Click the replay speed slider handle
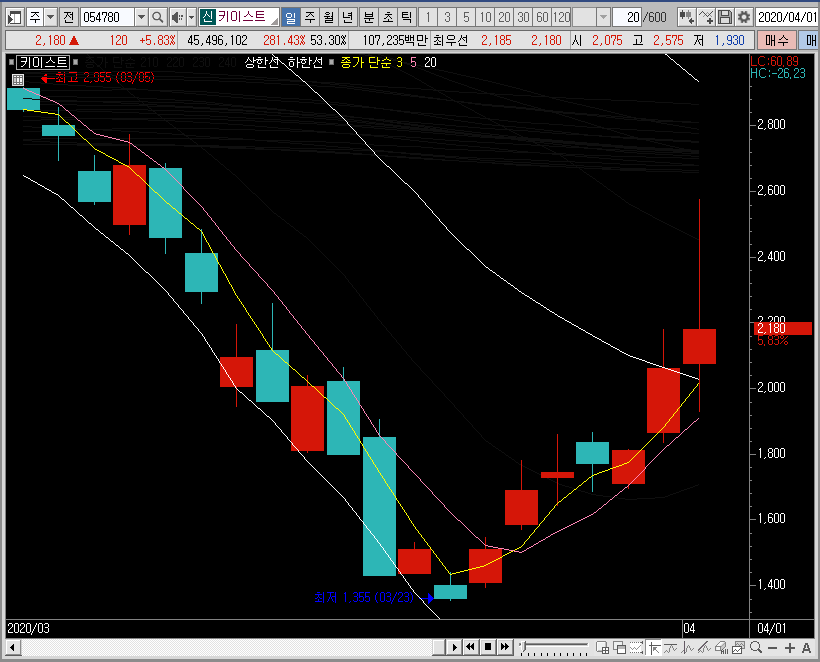Image resolution: width=820 pixels, height=662 pixels. pyautogui.click(x=523, y=646)
